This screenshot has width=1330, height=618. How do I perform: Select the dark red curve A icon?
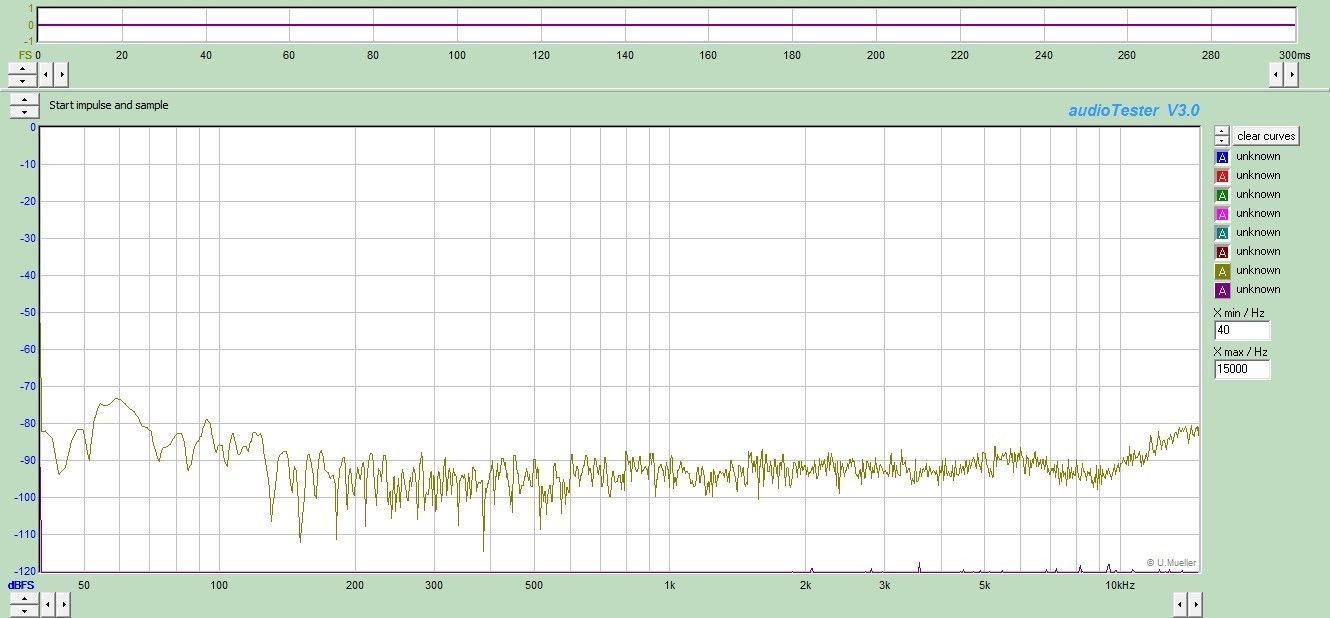(1222, 252)
